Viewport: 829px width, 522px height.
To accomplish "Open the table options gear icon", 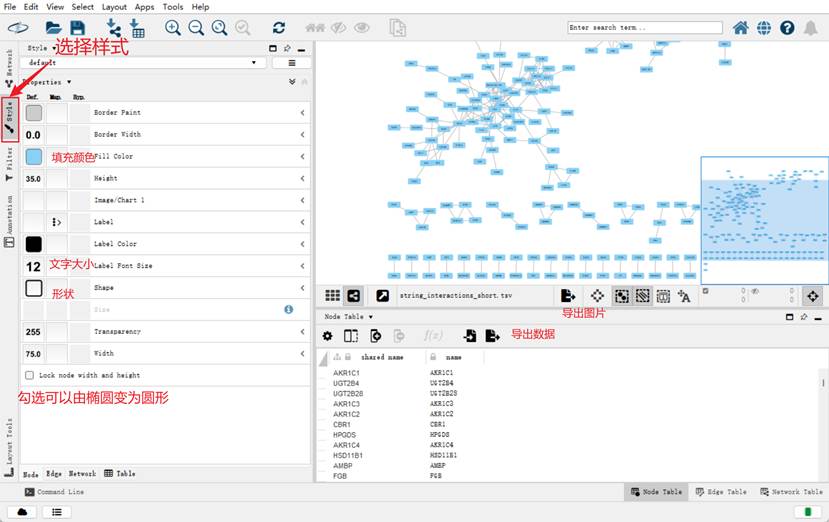I will click(327, 336).
